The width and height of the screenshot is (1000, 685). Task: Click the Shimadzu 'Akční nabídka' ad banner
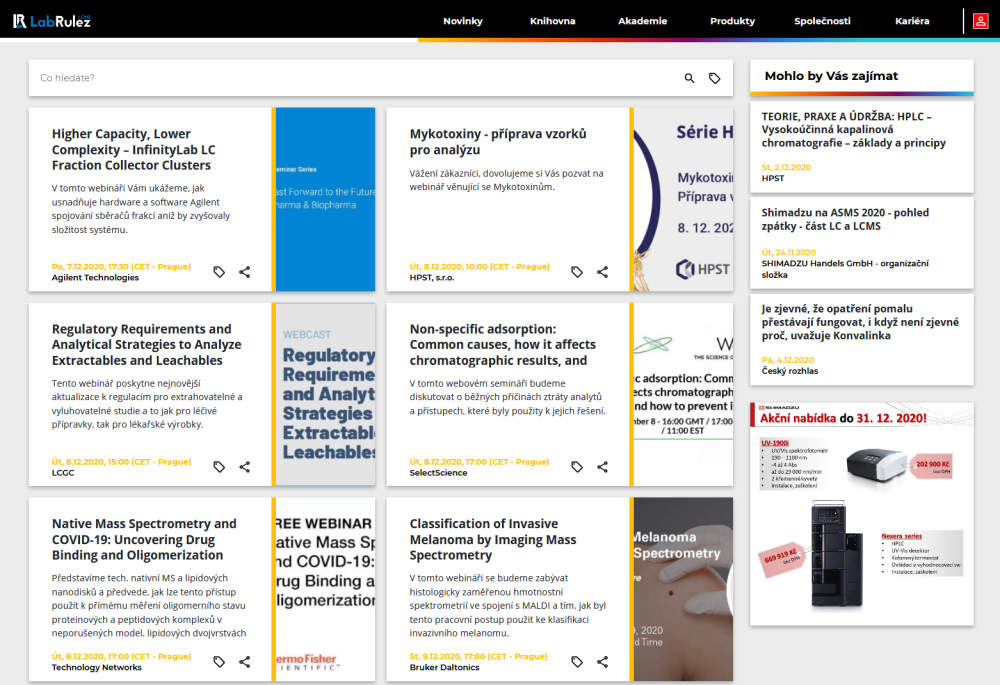click(862, 513)
